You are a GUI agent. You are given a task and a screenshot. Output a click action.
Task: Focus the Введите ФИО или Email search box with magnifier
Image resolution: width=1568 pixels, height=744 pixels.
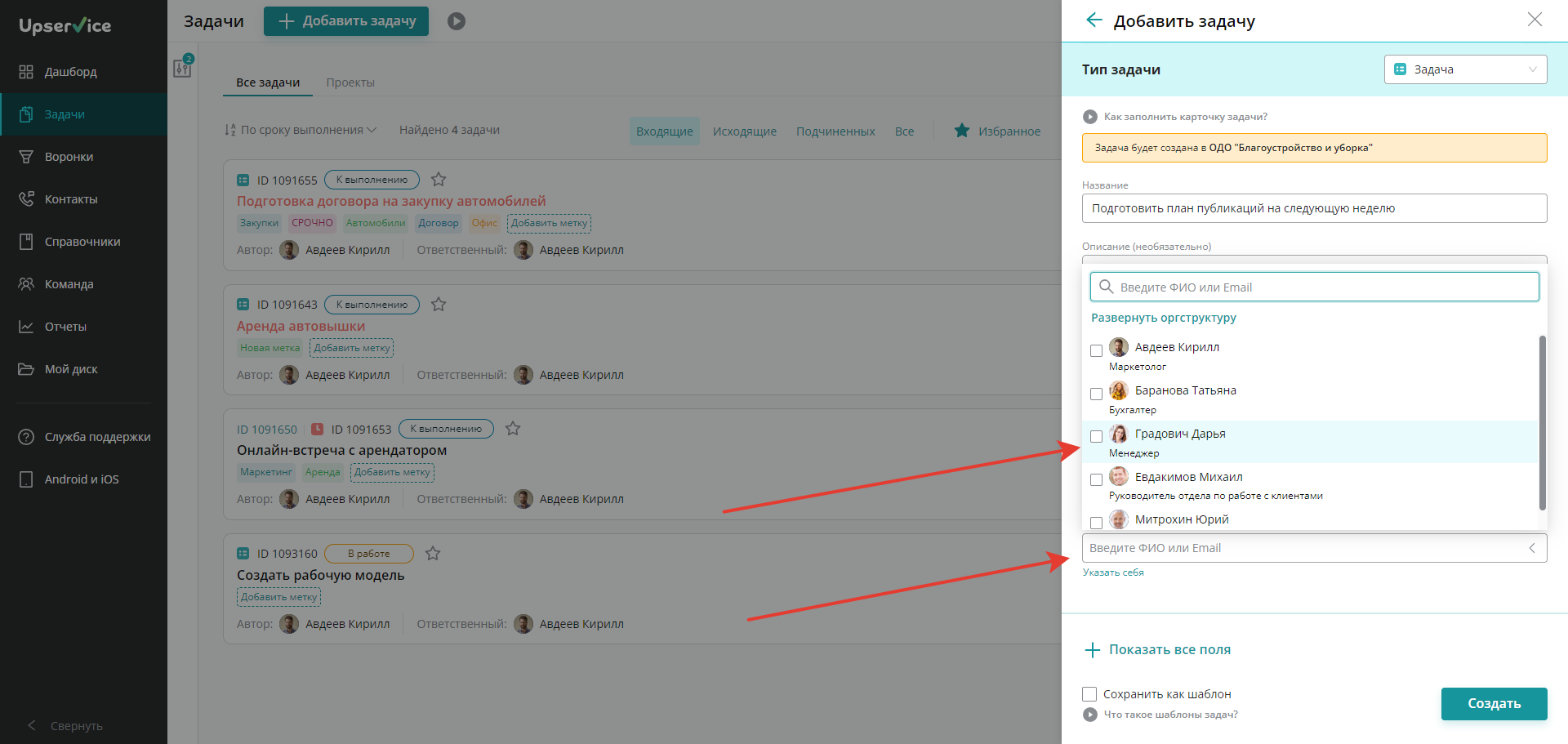[1314, 287]
